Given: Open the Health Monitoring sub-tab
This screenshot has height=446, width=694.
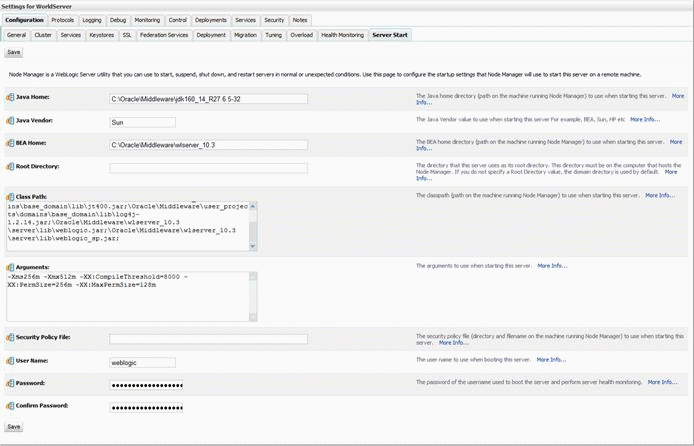Looking at the screenshot, I should pos(343,35).
